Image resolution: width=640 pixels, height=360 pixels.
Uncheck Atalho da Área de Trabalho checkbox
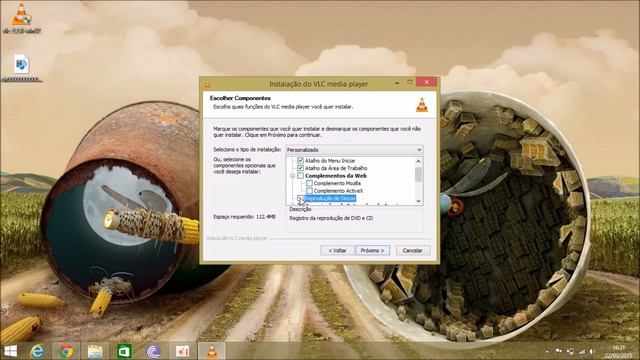click(x=300, y=168)
